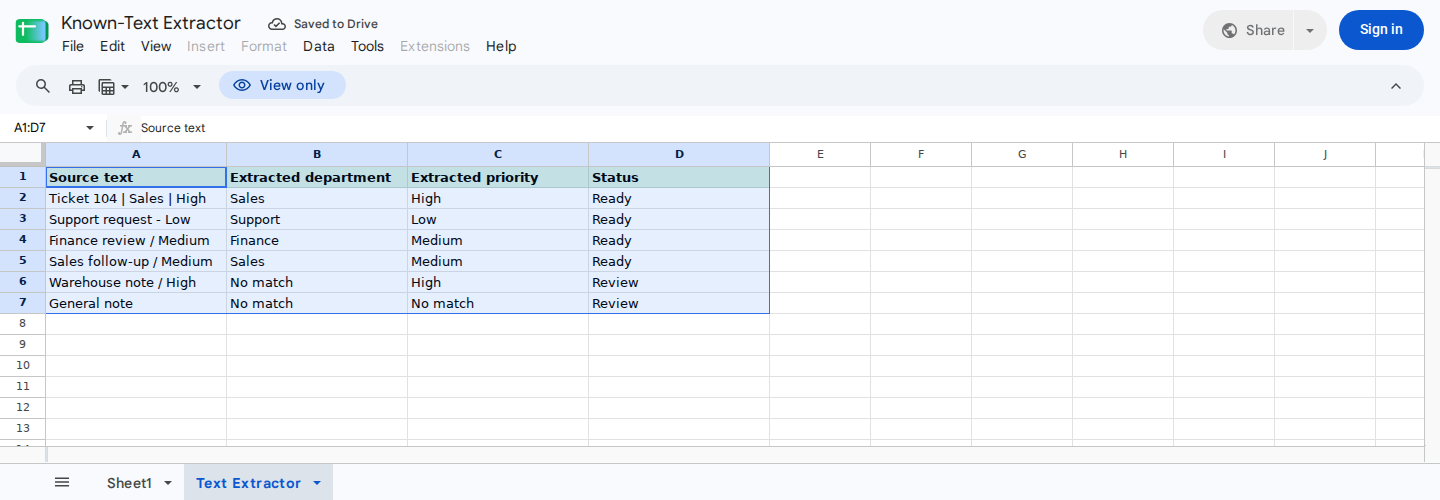
Task: Click cell 'Sales follow-up / Medium'
Action: point(136,261)
